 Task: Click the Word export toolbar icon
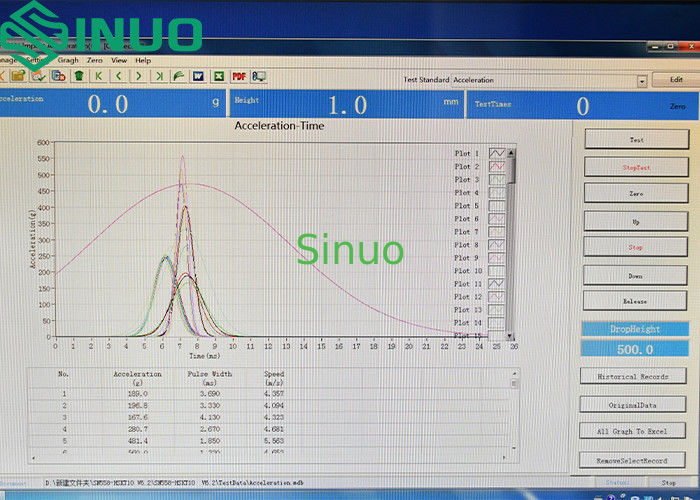point(197,76)
